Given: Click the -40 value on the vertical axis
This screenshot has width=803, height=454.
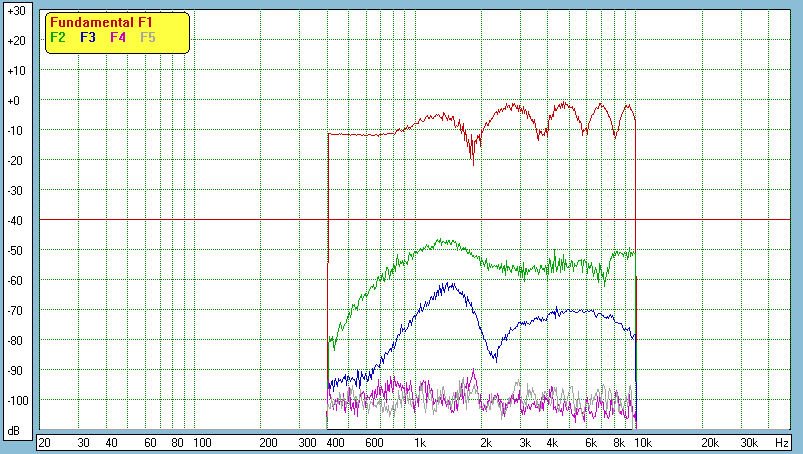Looking at the screenshot, I should coord(15,220).
